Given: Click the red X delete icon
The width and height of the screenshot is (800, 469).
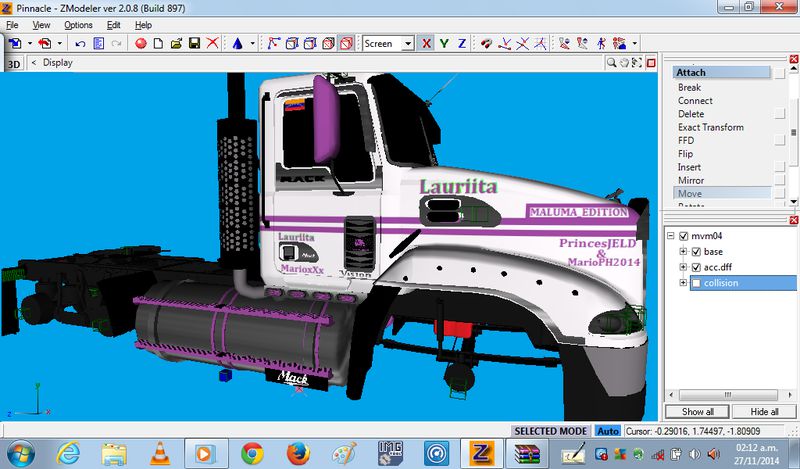Looking at the screenshot, I should pyautogui.click(x=212, y=43).
